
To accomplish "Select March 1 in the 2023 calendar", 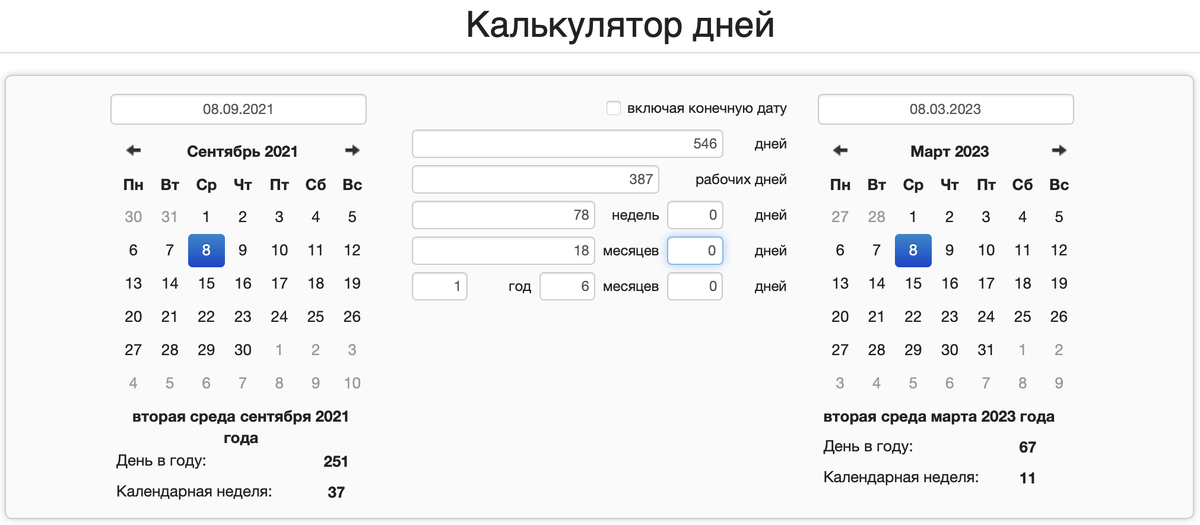I will point(913,217).
